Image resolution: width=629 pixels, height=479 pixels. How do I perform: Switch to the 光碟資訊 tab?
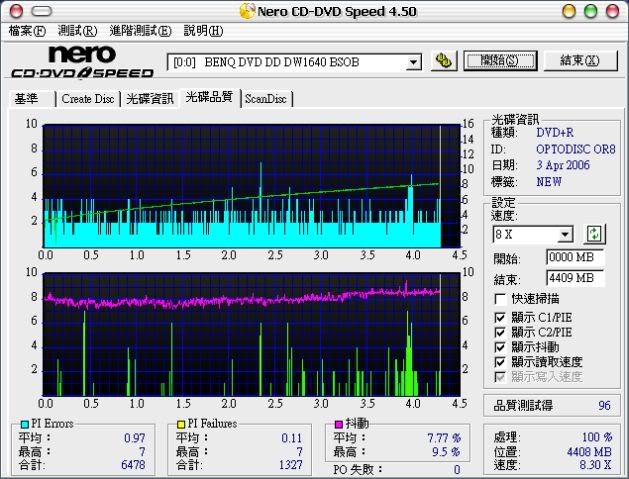coord(150,99)
